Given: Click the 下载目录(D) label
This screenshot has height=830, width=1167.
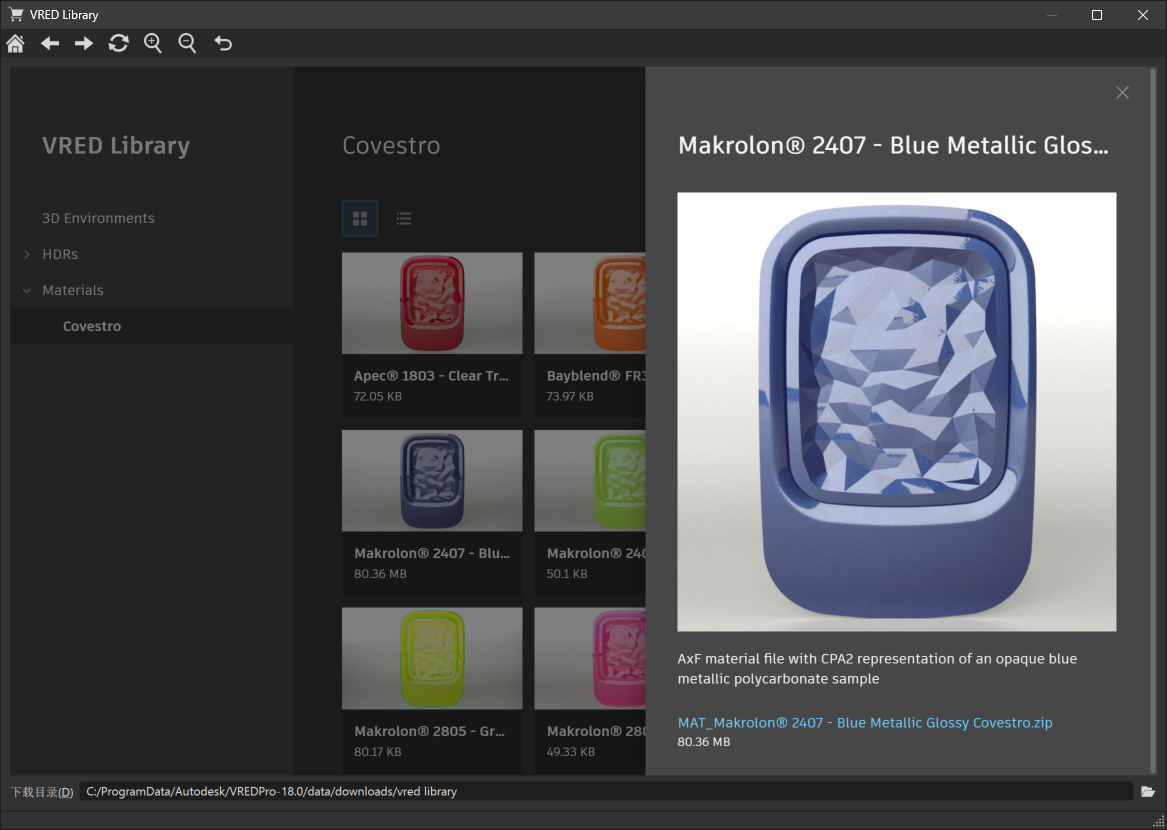Looking at the screenshot, I should (42, 791).
